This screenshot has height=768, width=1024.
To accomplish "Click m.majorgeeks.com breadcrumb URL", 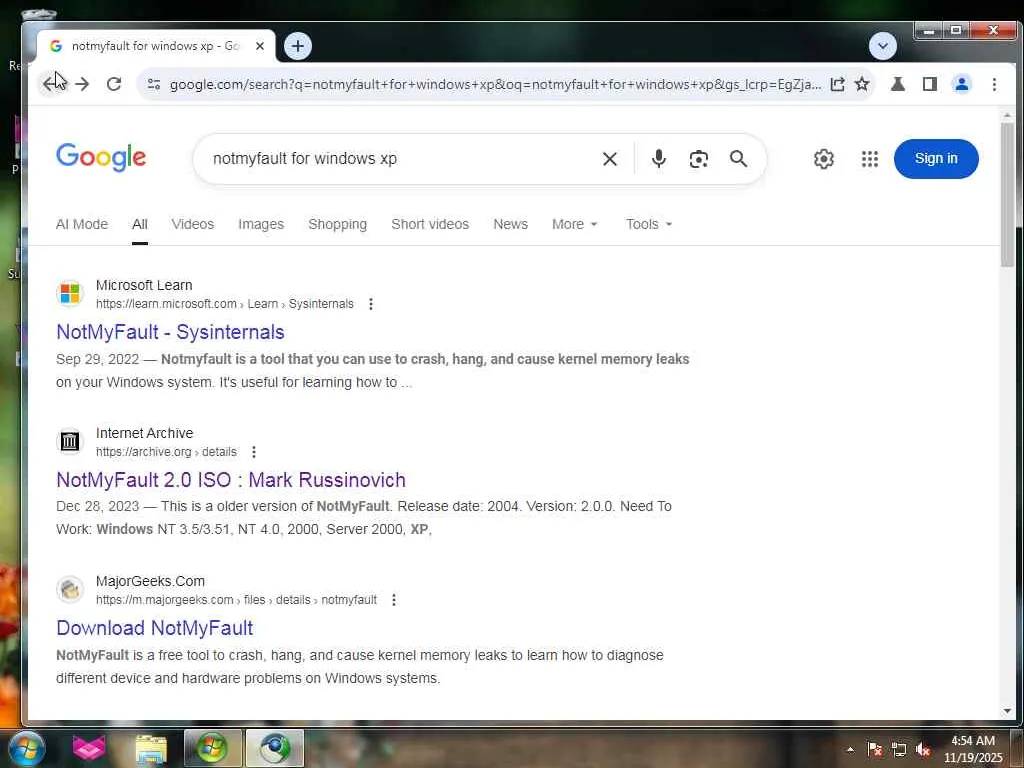I will tap(236, 600).
